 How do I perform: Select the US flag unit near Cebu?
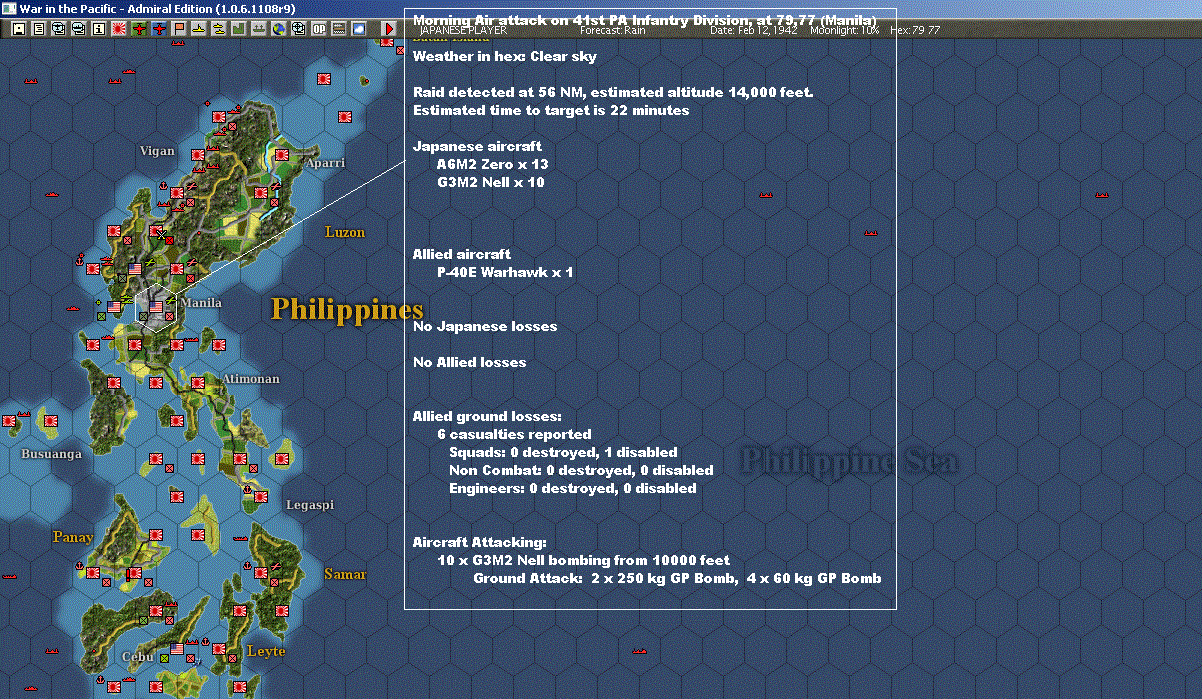pyautogui.click(x=177, y=649)
